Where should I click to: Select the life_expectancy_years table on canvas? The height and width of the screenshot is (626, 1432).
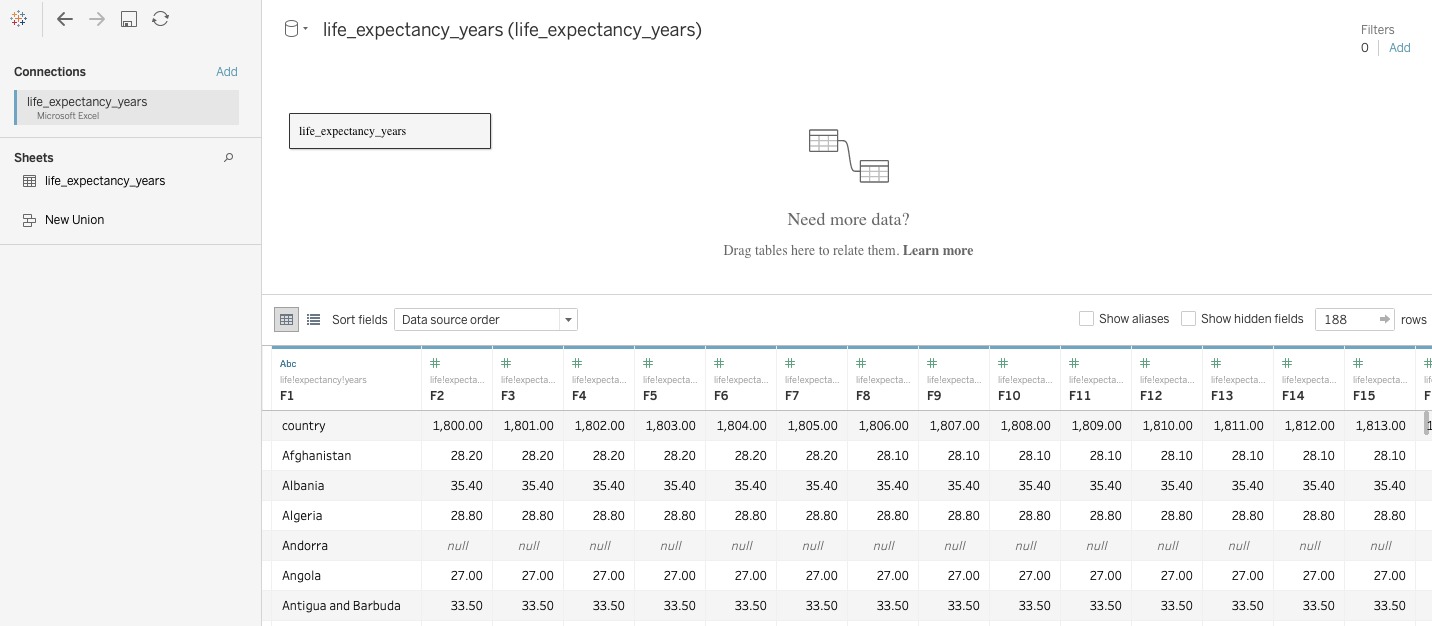coord(390,131)
